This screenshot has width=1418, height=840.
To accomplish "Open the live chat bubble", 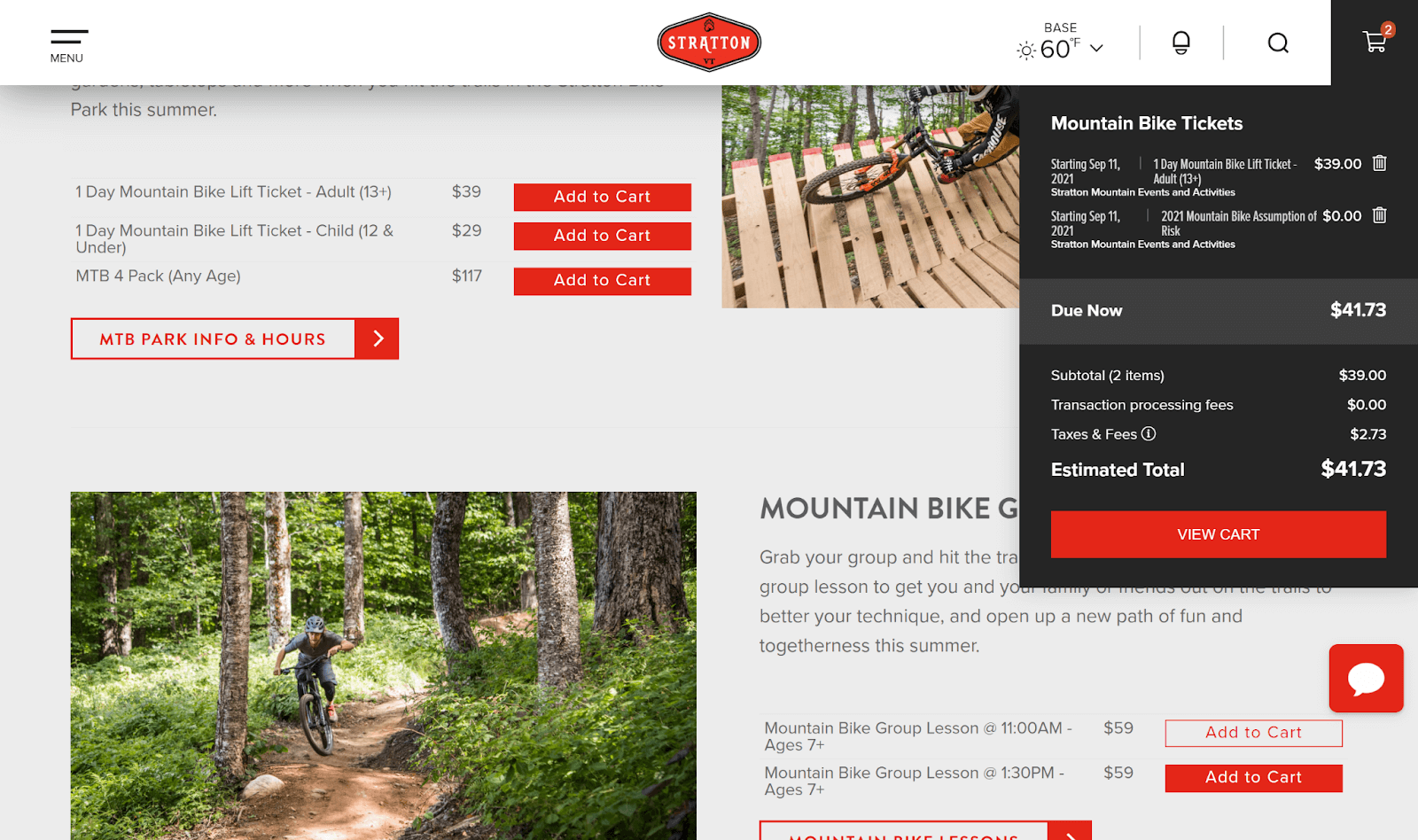I will 1366,678.
